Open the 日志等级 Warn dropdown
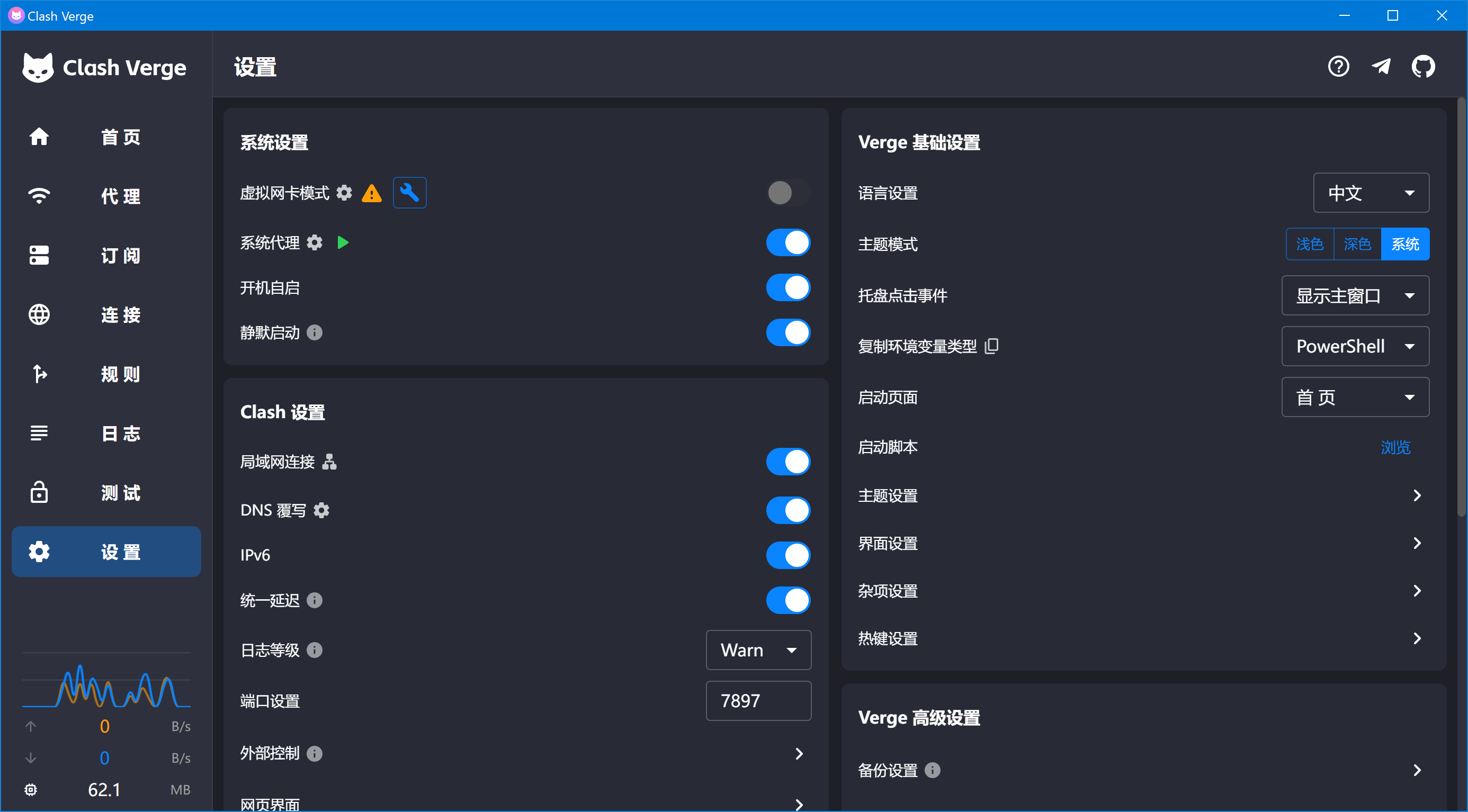This screenshot has height=812, width=1468. coord(758,649)
